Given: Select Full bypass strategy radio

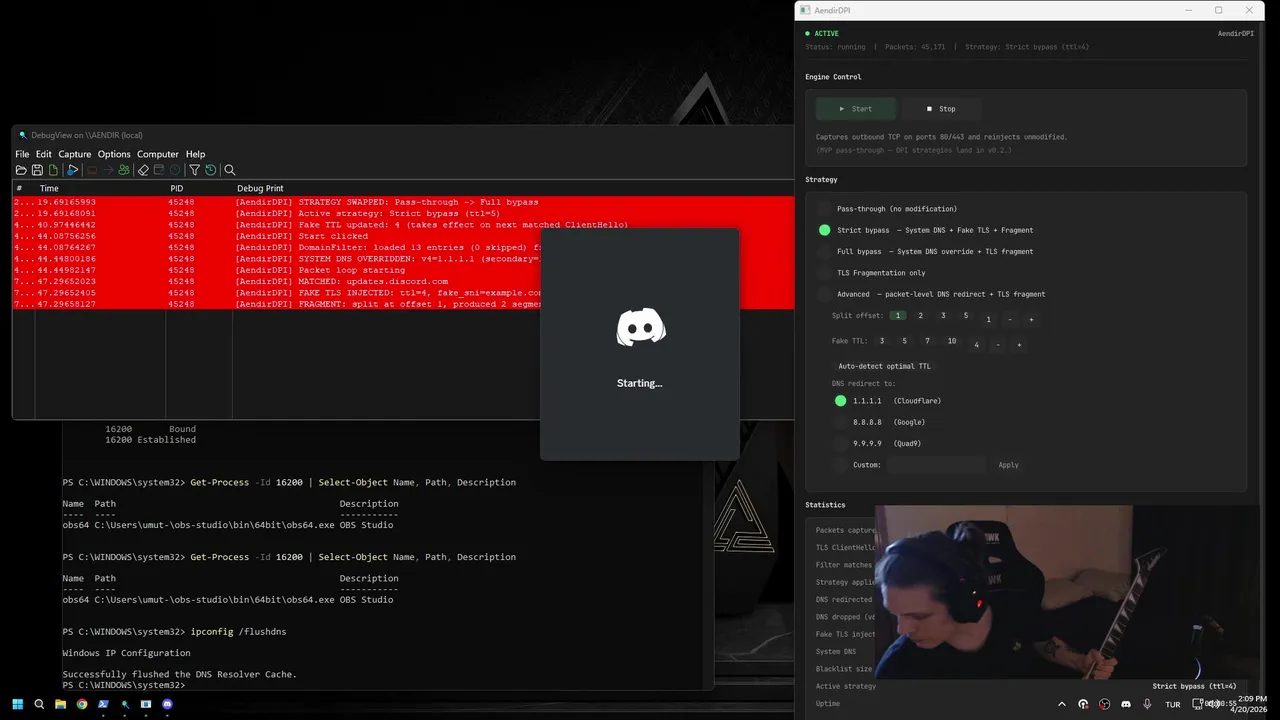Looking at the screenshot, I should tap(825, 252).
